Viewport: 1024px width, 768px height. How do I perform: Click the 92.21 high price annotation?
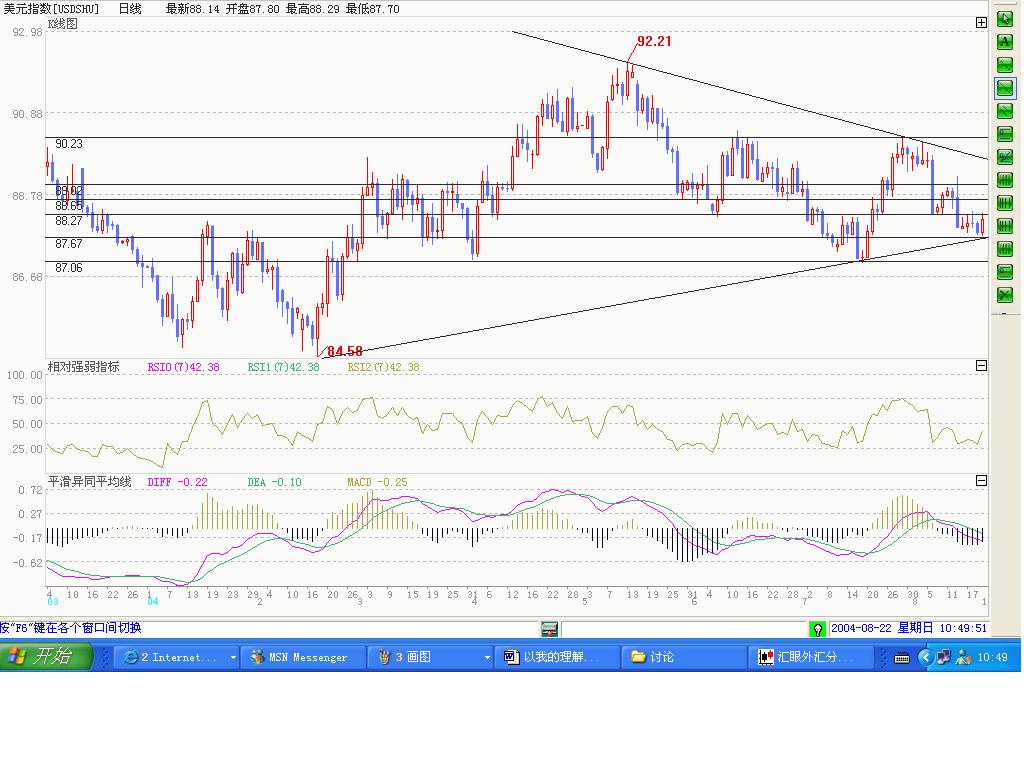pos(654,41)
